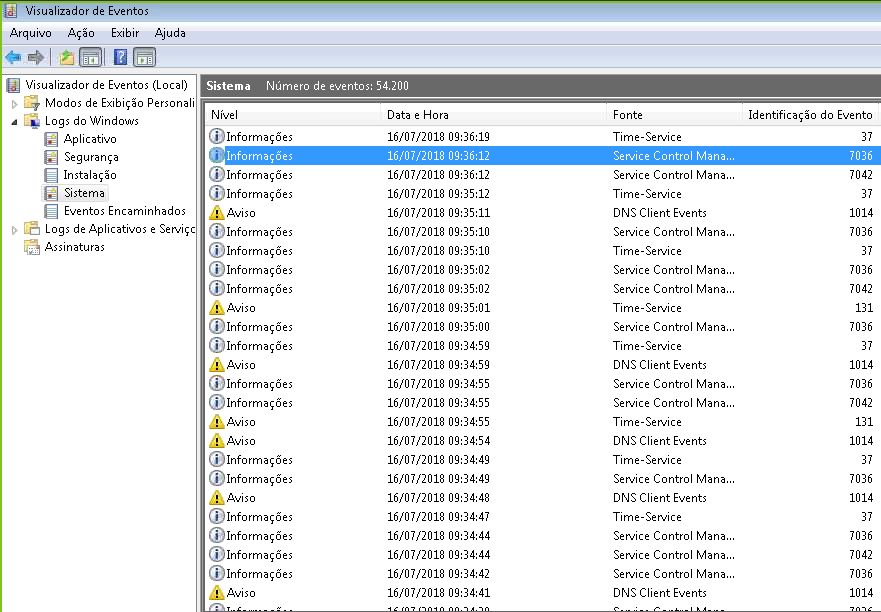Select the Assinaturas tree item
The image size is (881, 612).
point(75,247)
